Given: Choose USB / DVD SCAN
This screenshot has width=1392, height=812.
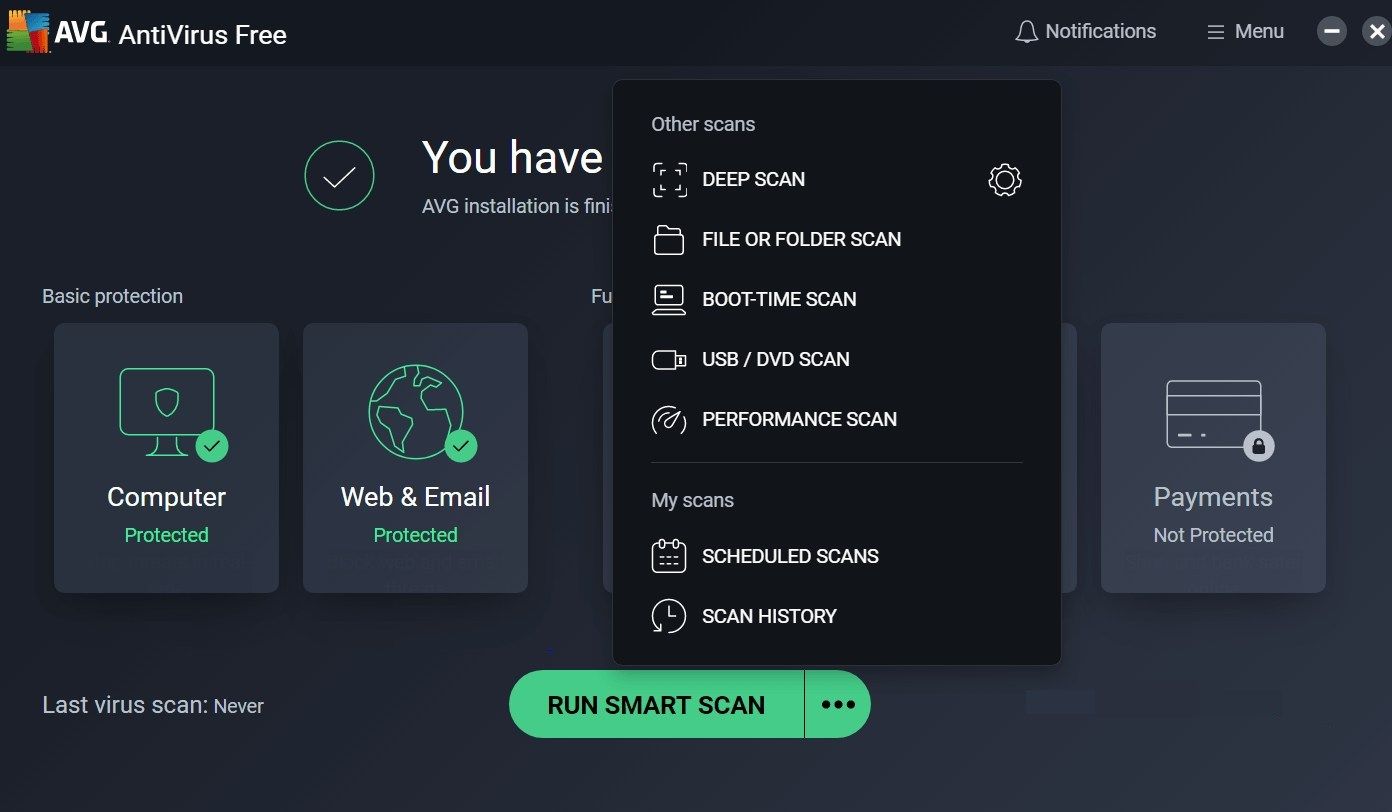Looking at the screenshot, I should [776, 360].
